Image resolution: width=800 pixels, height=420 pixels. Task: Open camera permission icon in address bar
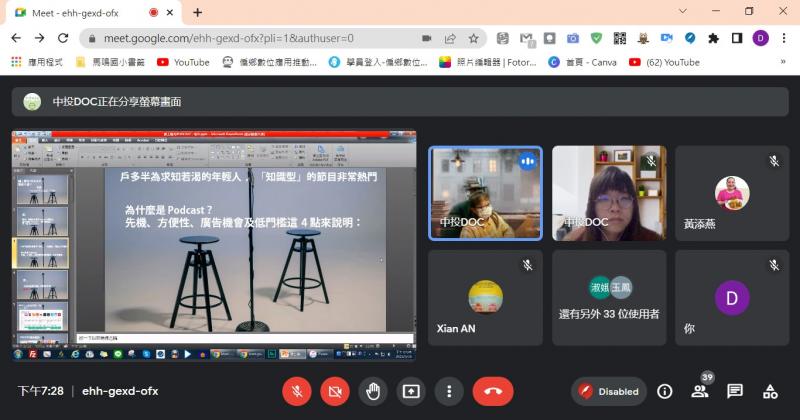click(x=427, y=38)
